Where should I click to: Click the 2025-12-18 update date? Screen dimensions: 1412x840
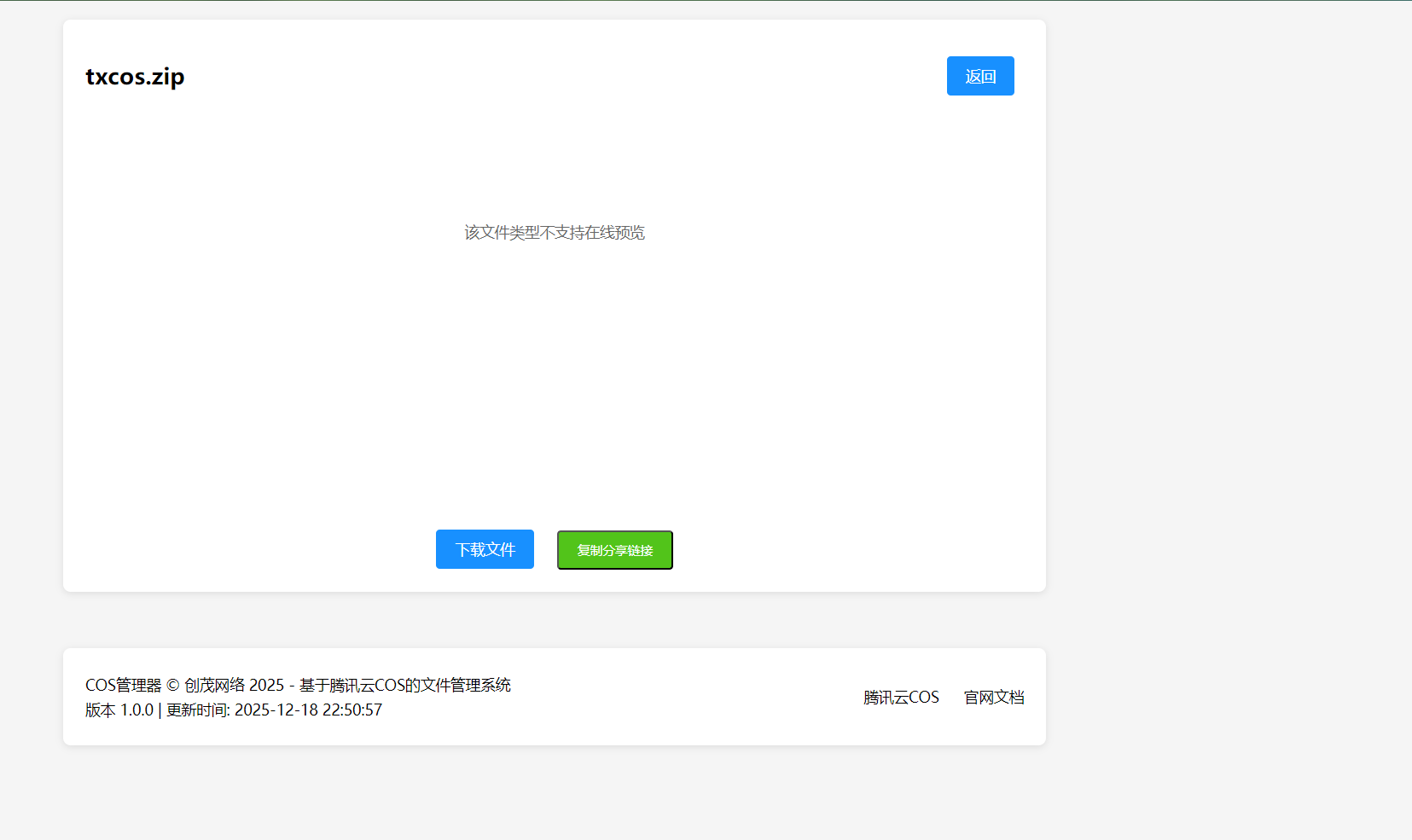276,710
